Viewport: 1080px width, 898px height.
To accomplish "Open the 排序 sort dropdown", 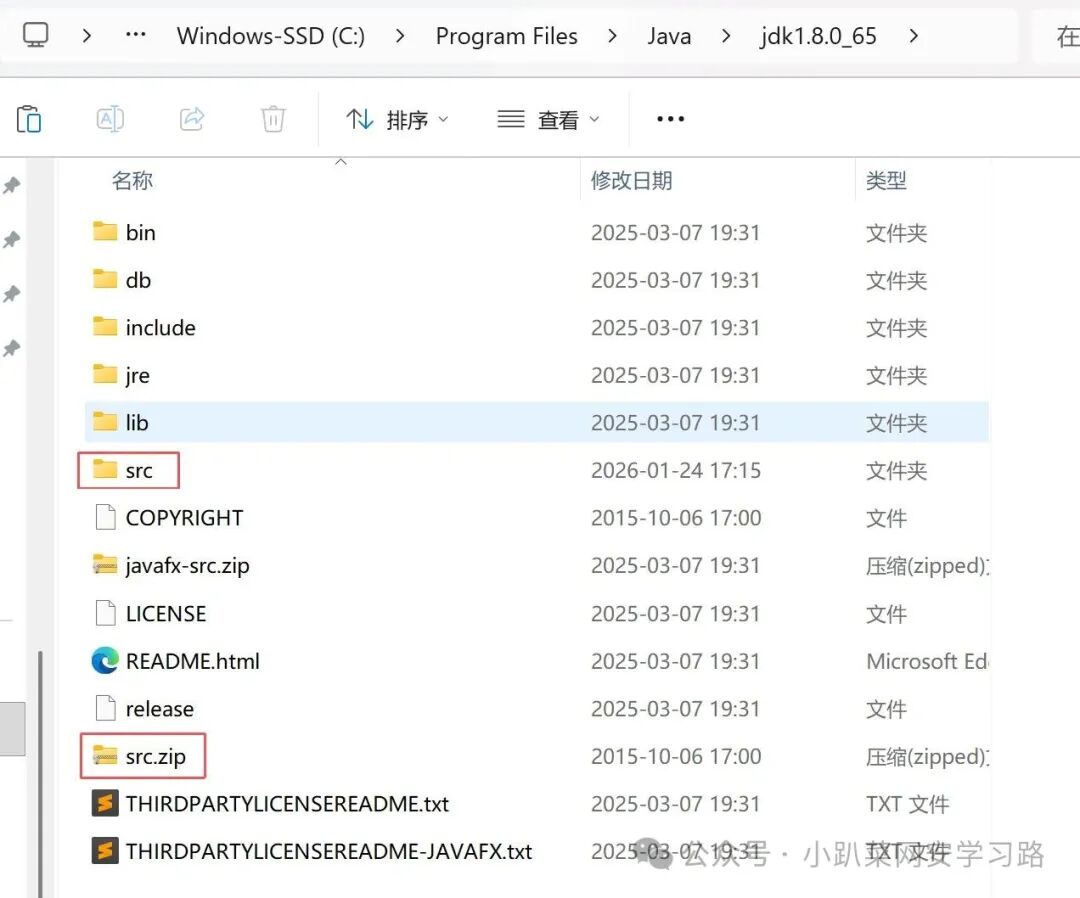I will 397,120.
